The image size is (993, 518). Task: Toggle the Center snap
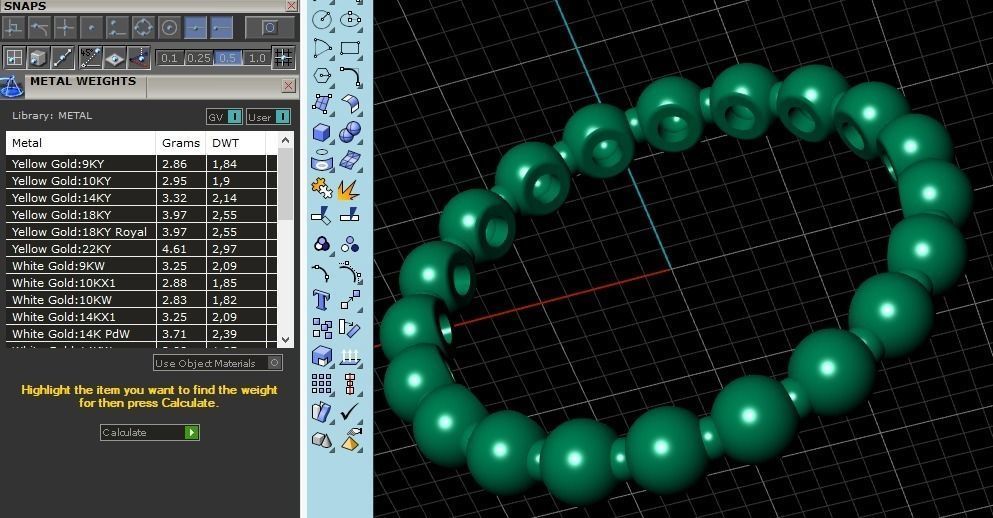[x=169, y=28]
